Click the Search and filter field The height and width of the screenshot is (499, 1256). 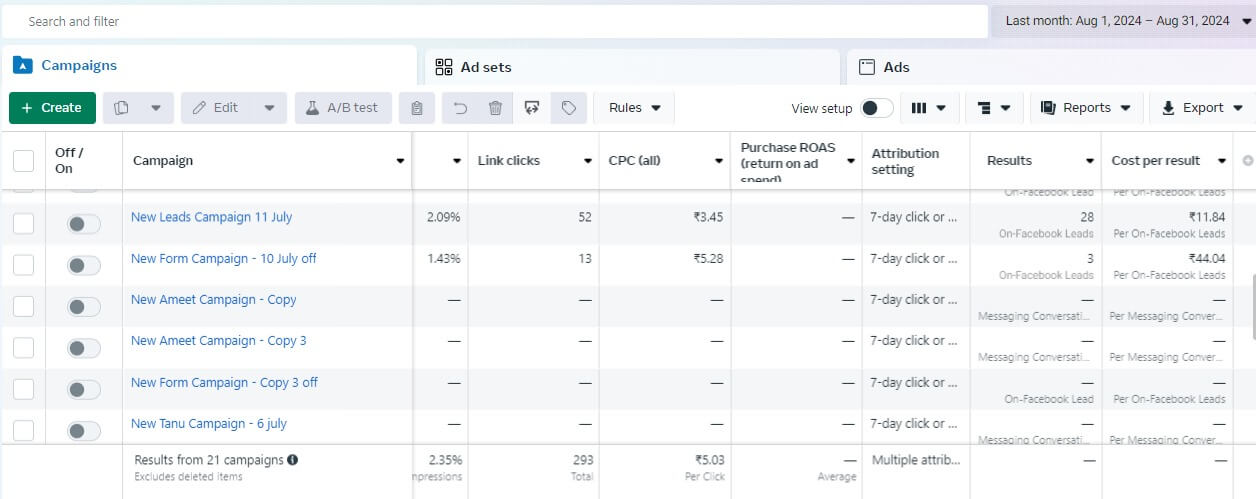coord(495,21)
